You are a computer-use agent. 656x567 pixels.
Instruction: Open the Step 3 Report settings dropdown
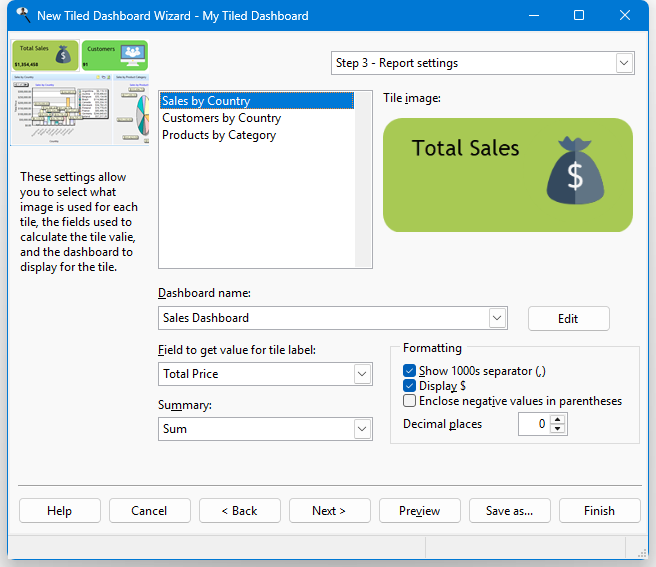click(x=624, y=63)
